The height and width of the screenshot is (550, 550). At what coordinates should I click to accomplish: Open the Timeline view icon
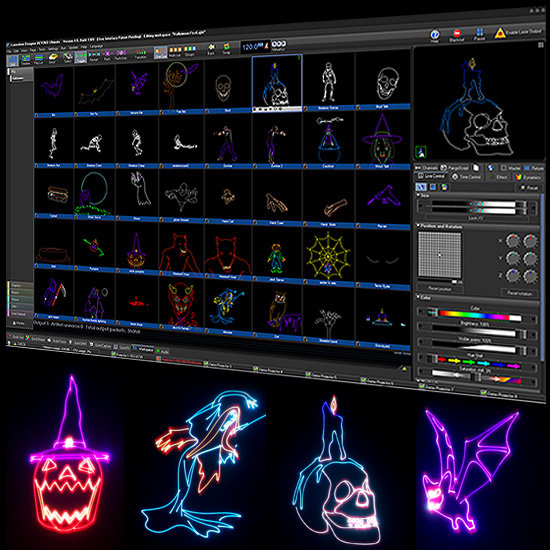click(x=26, y=60)
